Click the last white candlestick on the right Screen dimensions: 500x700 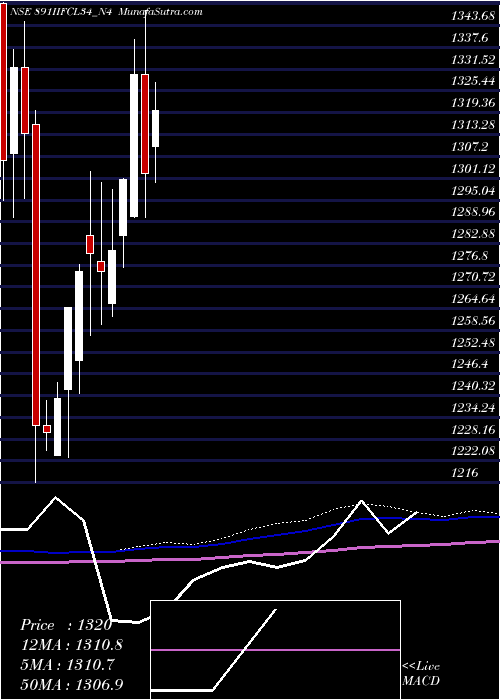(x=155, y=129)
